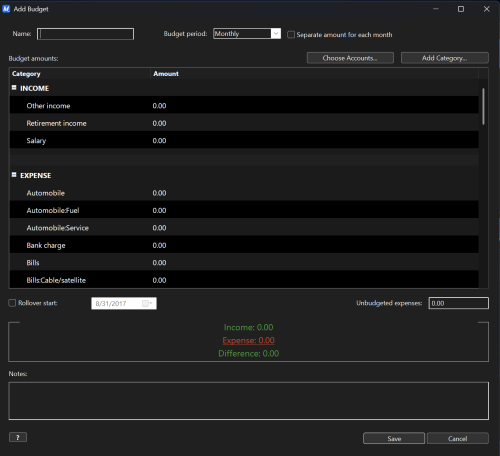
Task: Click the Notes text area
Action: click(248, 401)
